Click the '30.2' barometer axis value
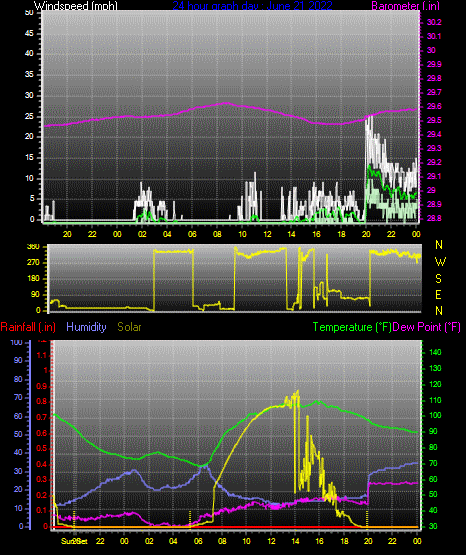The image size is (466, 555). tap(434, 22)
